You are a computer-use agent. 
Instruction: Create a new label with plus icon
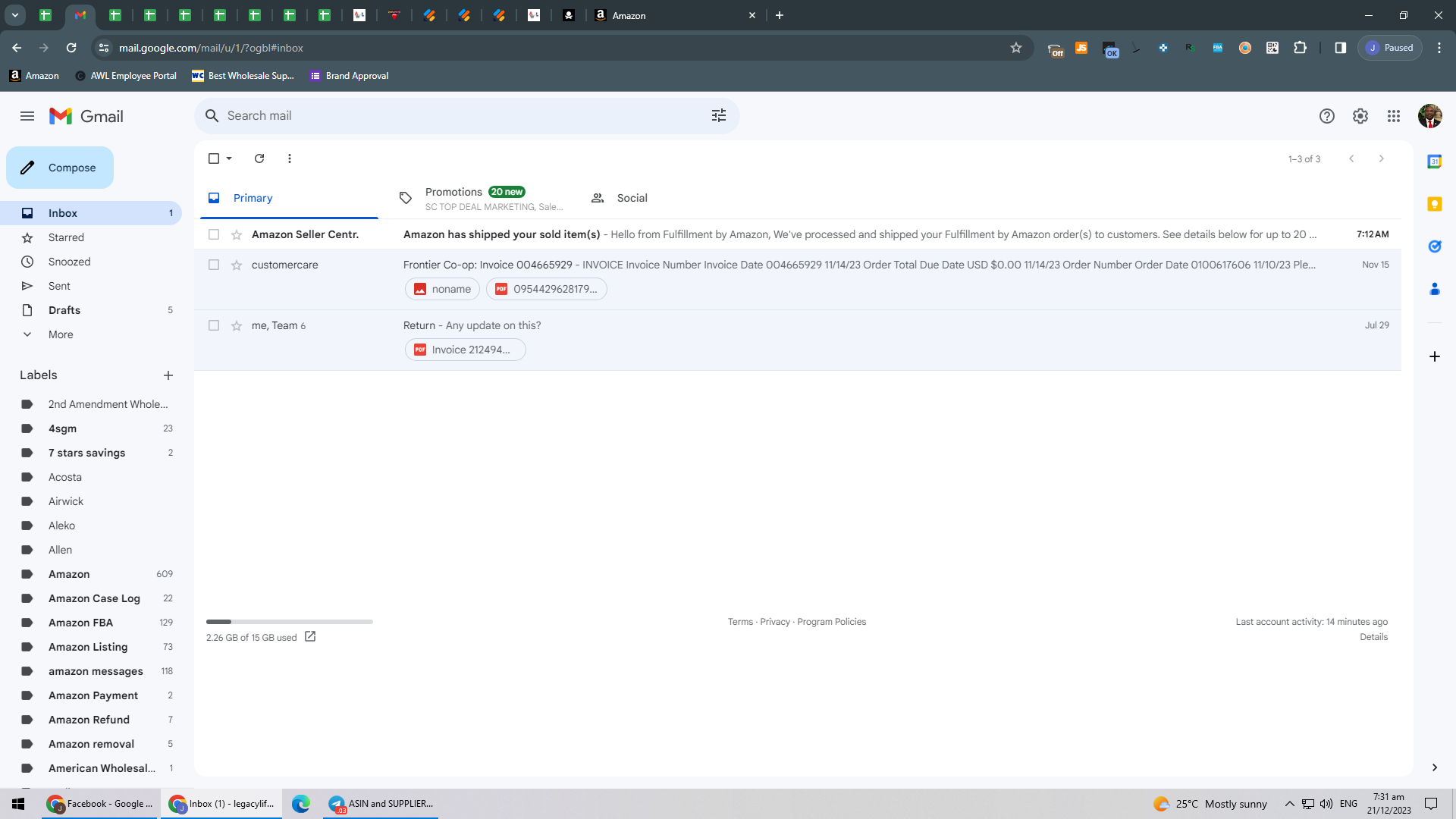pyautogui.click(x=168, y=375)
